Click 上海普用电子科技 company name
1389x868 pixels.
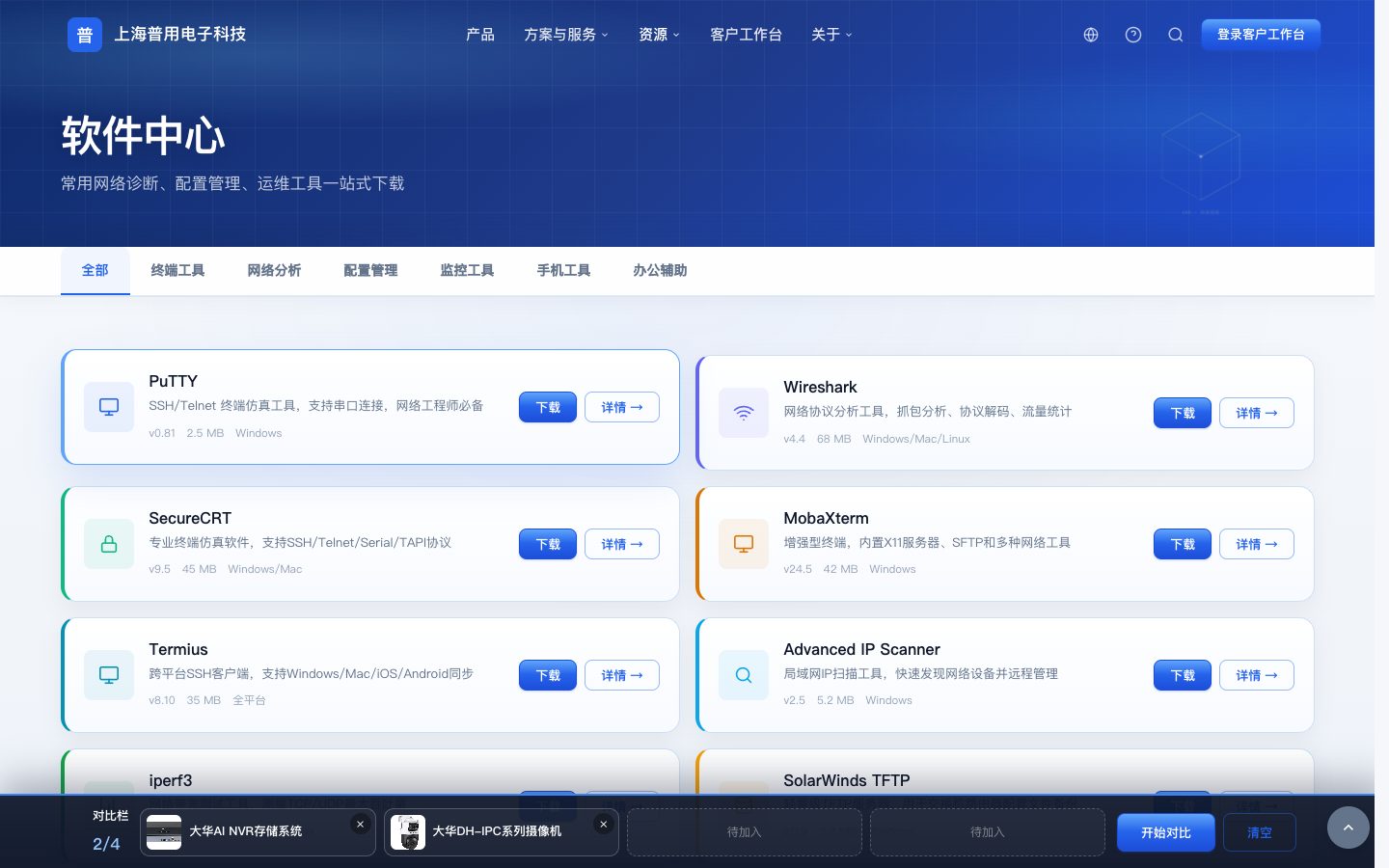pyautogui.click(x=180, y=35)
